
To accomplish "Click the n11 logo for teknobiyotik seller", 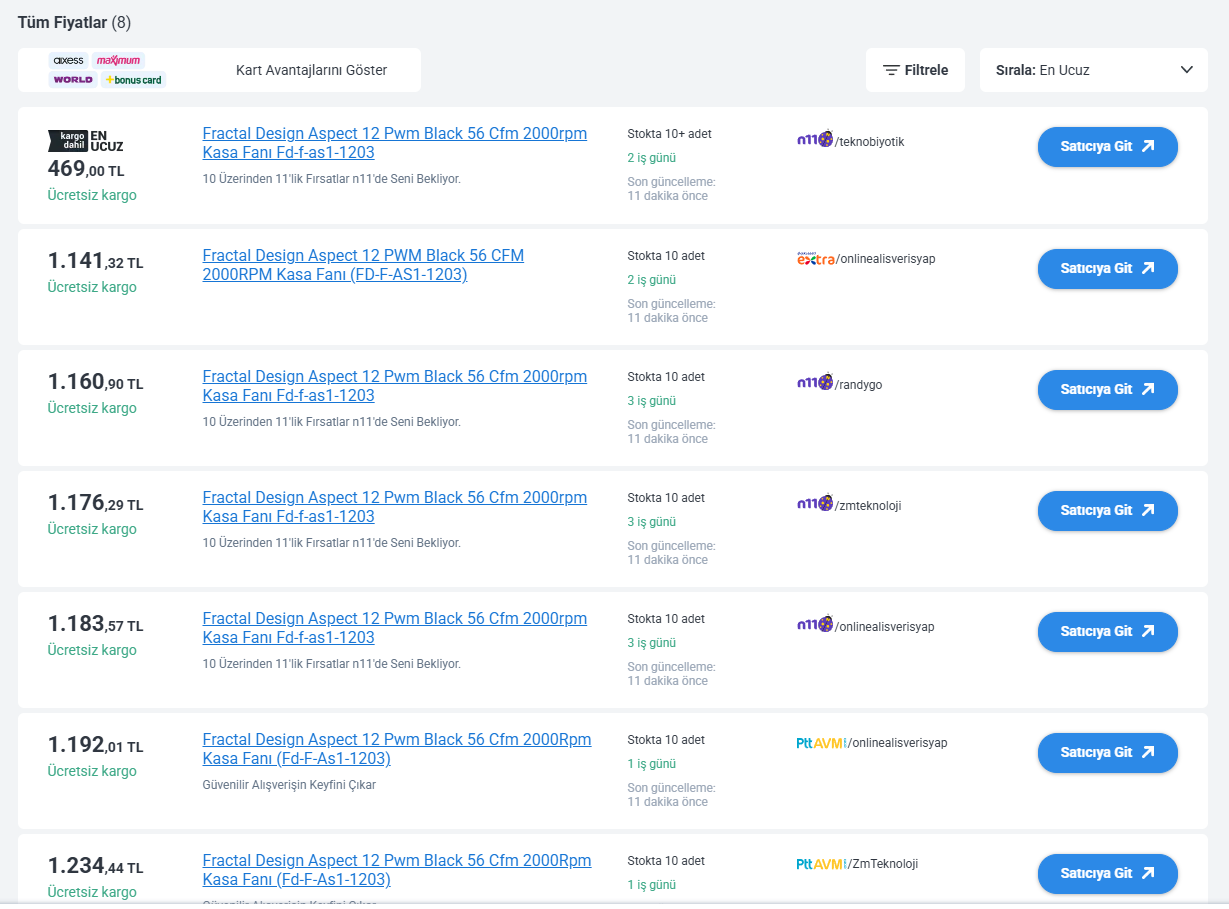I will [814, 140].
